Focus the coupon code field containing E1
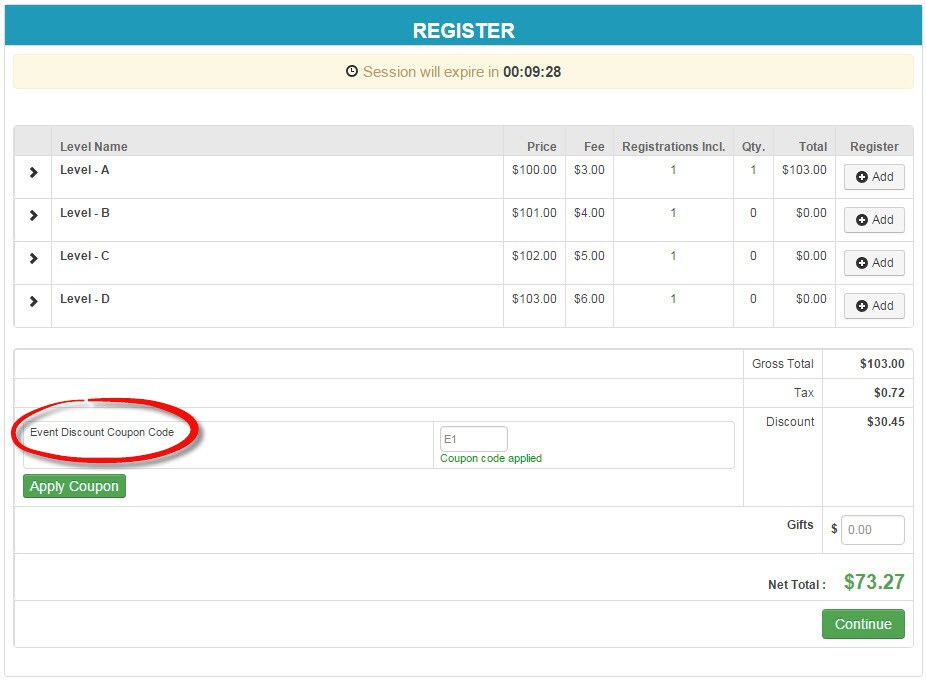This screenshot has width=926, height=680. 474,439
